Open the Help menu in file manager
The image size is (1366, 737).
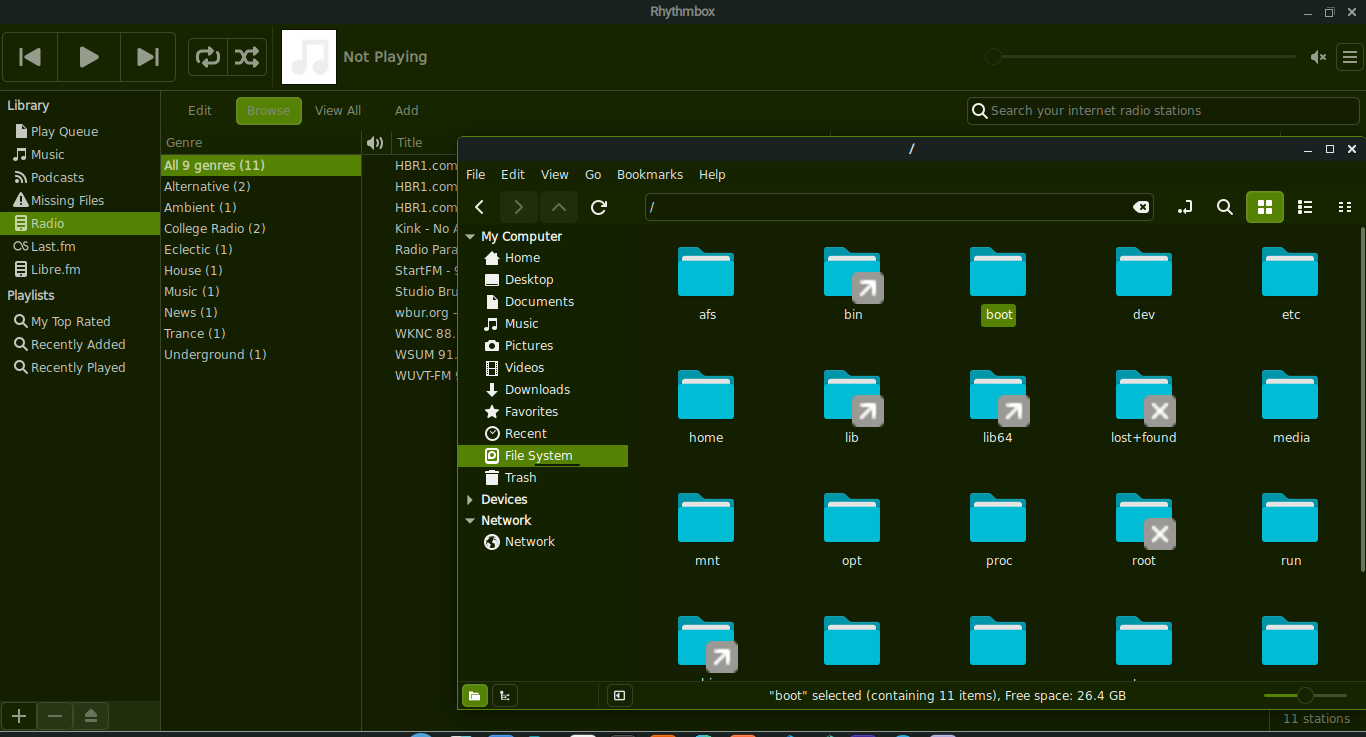pyautogui.click(x=712, y=174)
